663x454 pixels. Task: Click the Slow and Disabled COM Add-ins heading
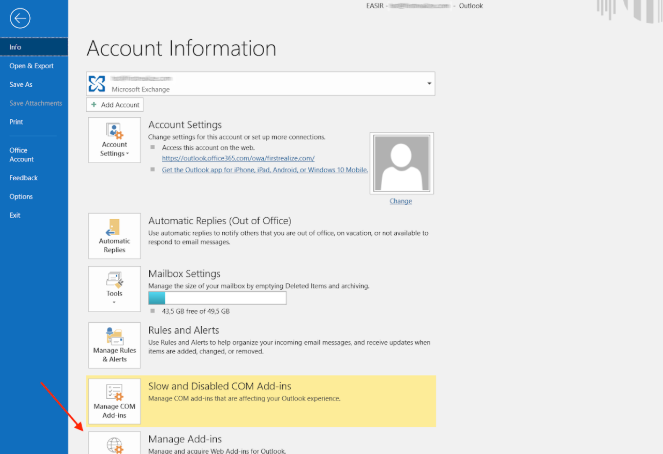(x=219, y=386)
